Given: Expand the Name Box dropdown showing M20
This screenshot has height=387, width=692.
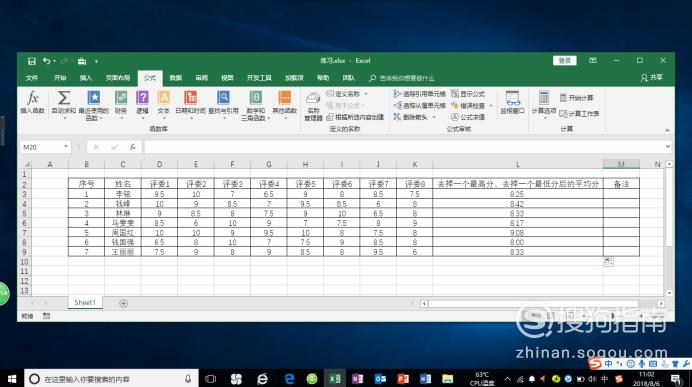Looking at the screenshot, I should pyautogui.click(x=66, y=147).
